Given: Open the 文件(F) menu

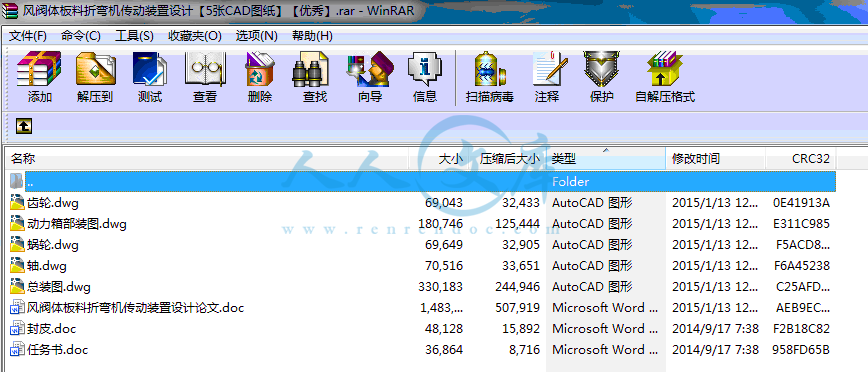Looking at the screenshot, I should click(28, 36).
